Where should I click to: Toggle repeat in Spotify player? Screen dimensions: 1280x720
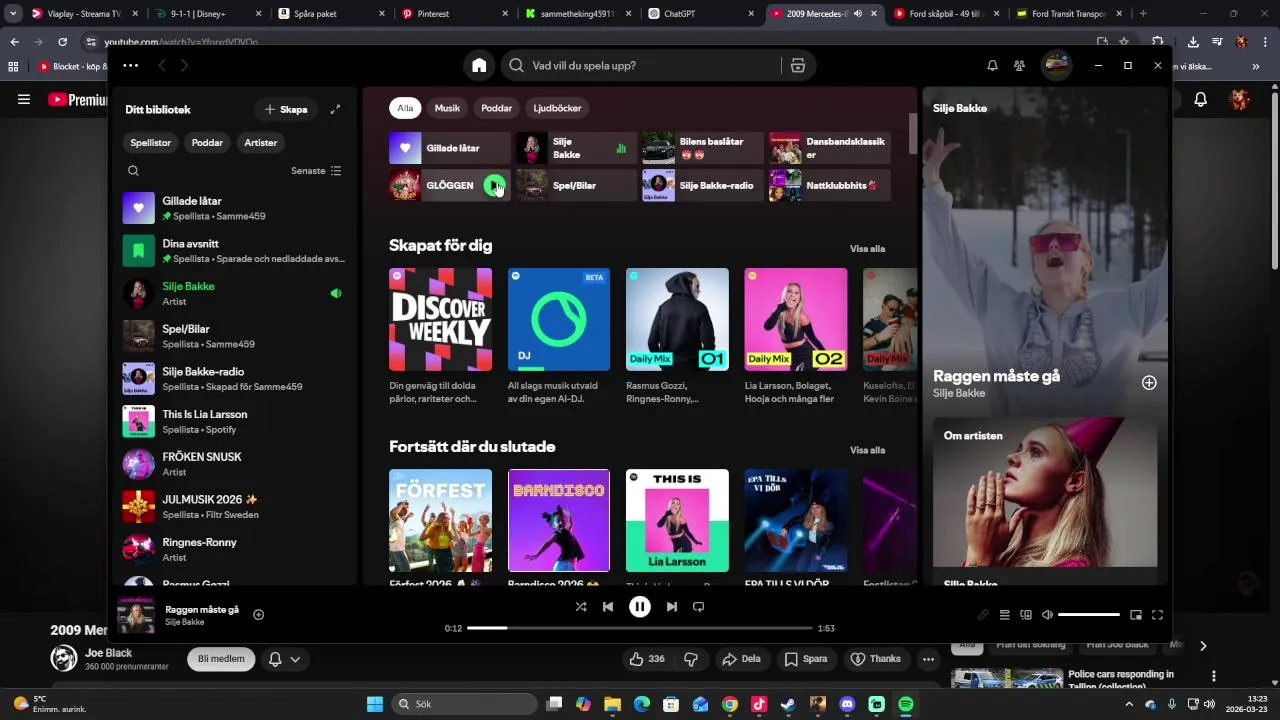pyautogui.click(x=699, y=606)
